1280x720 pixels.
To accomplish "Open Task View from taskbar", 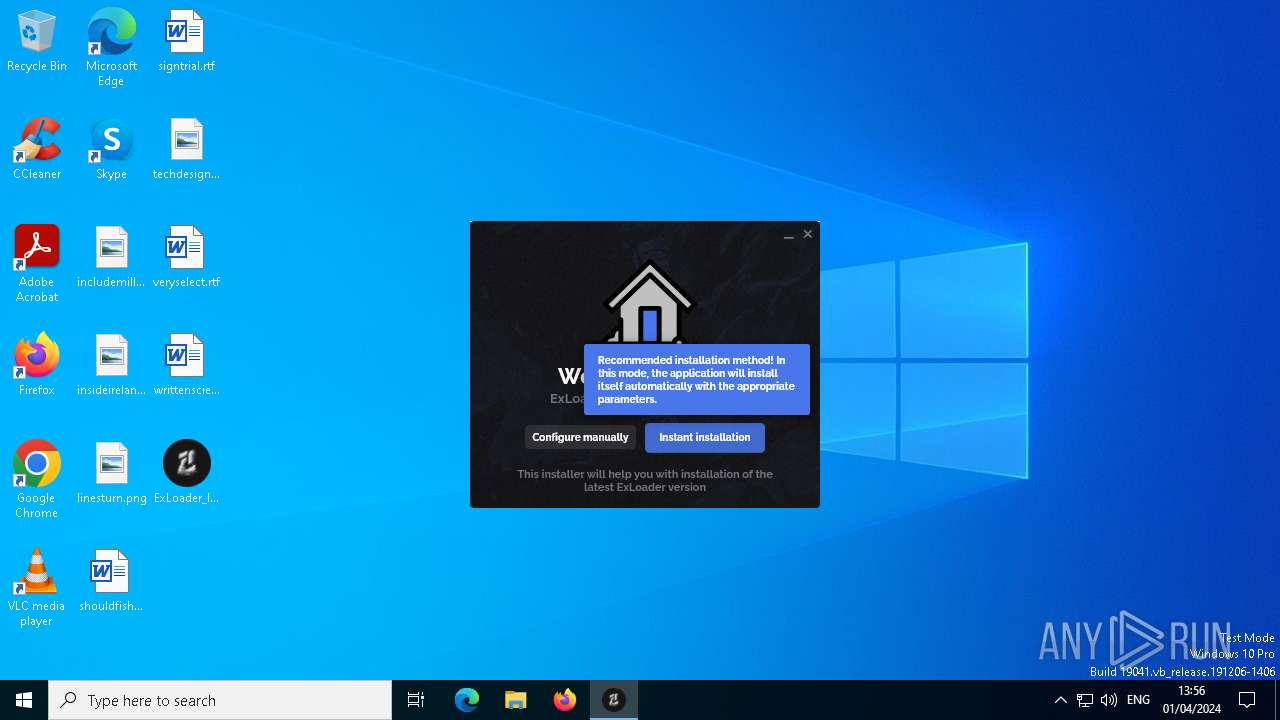I will coord(416,700).
